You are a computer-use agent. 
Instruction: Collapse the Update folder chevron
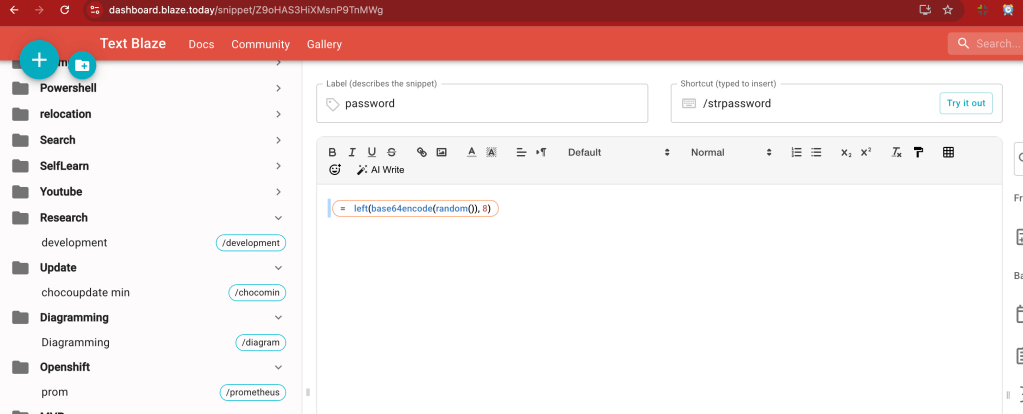[x=279, y=268]
